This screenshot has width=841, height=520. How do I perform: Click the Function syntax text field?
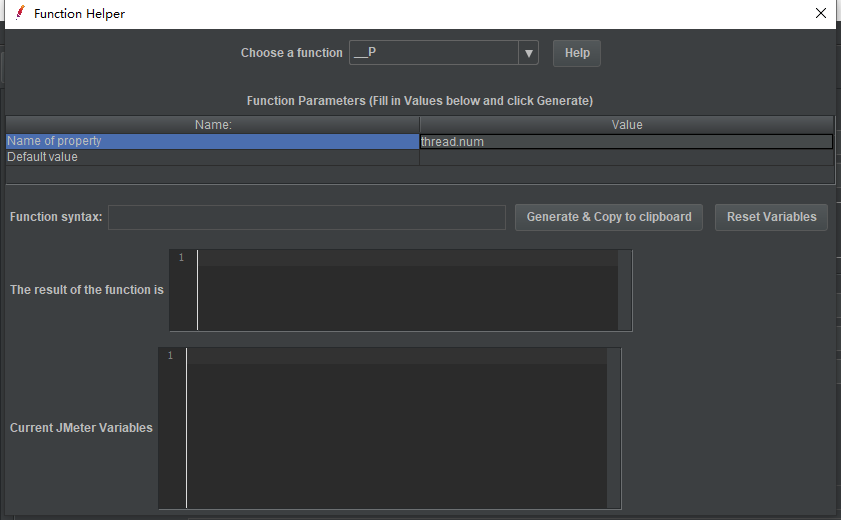307,217
